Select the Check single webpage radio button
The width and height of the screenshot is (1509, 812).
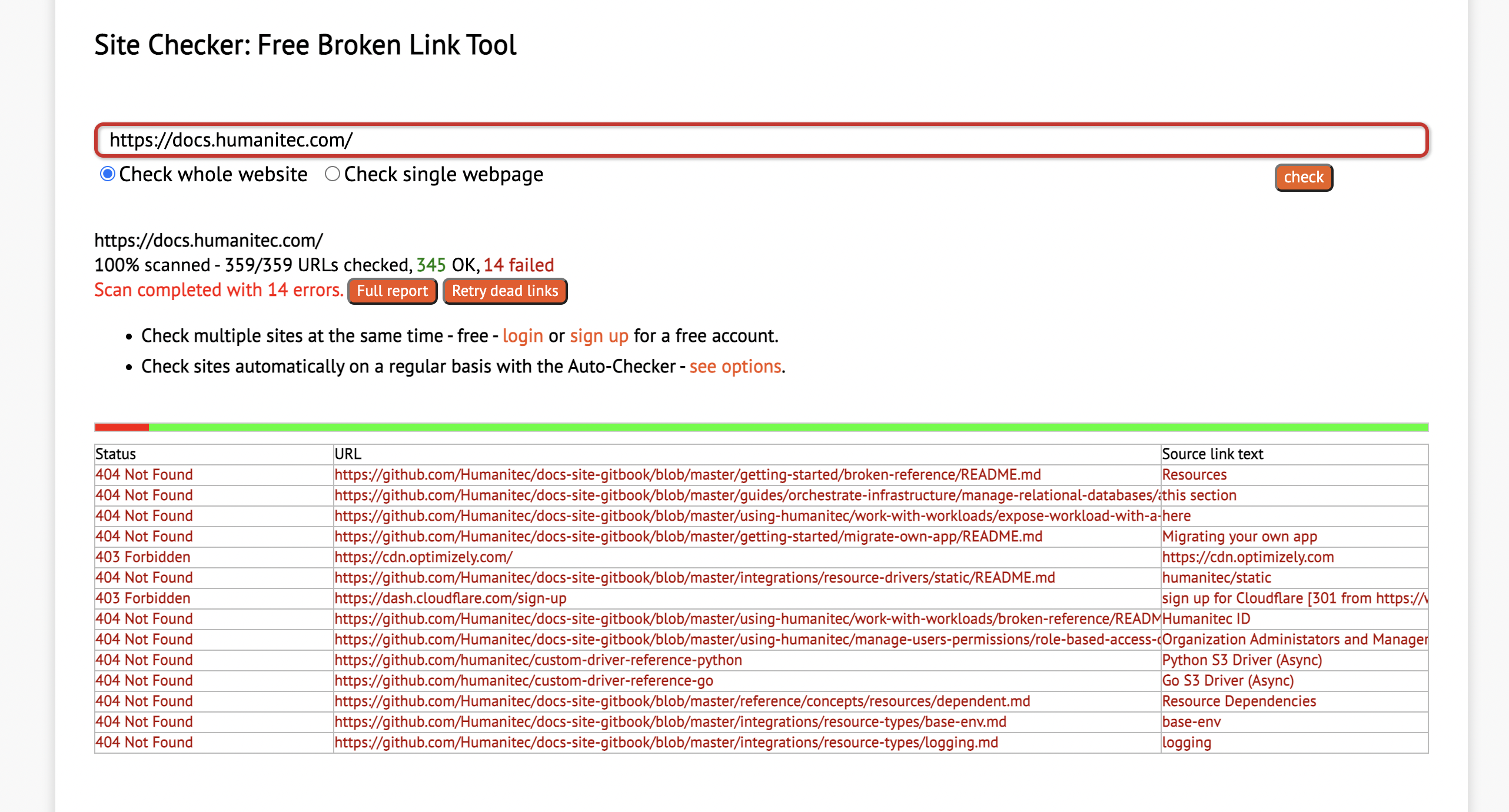(x=333, y=174)
